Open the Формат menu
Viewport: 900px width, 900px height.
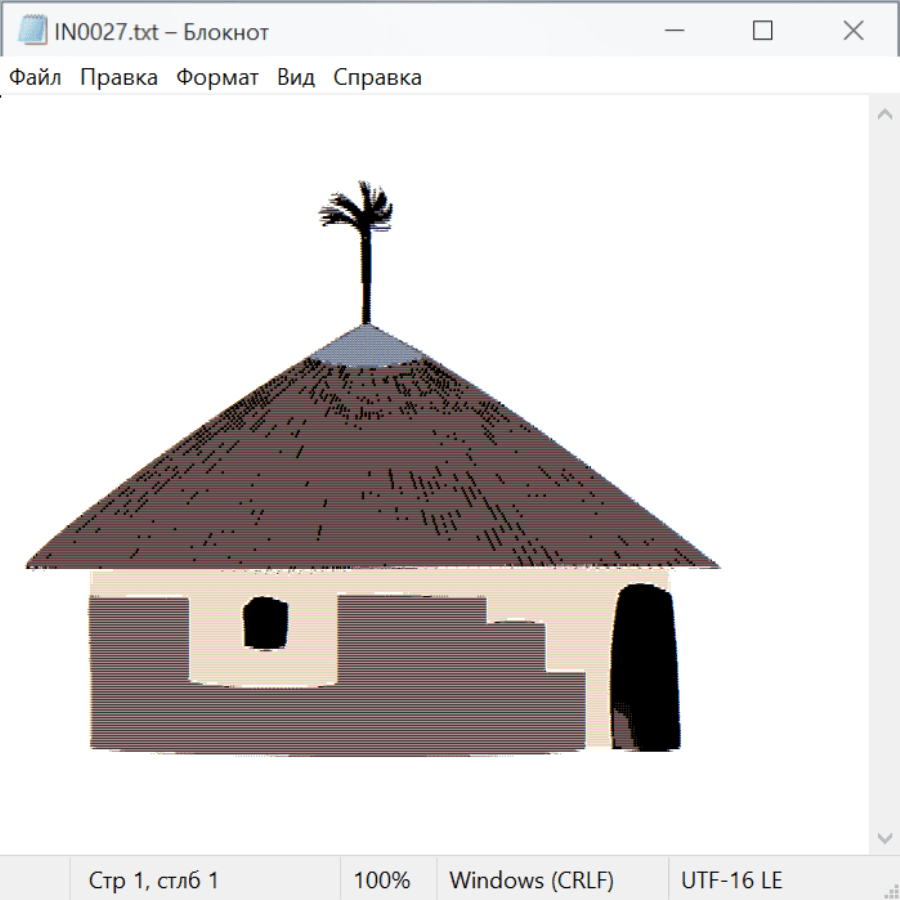(217, 78)
